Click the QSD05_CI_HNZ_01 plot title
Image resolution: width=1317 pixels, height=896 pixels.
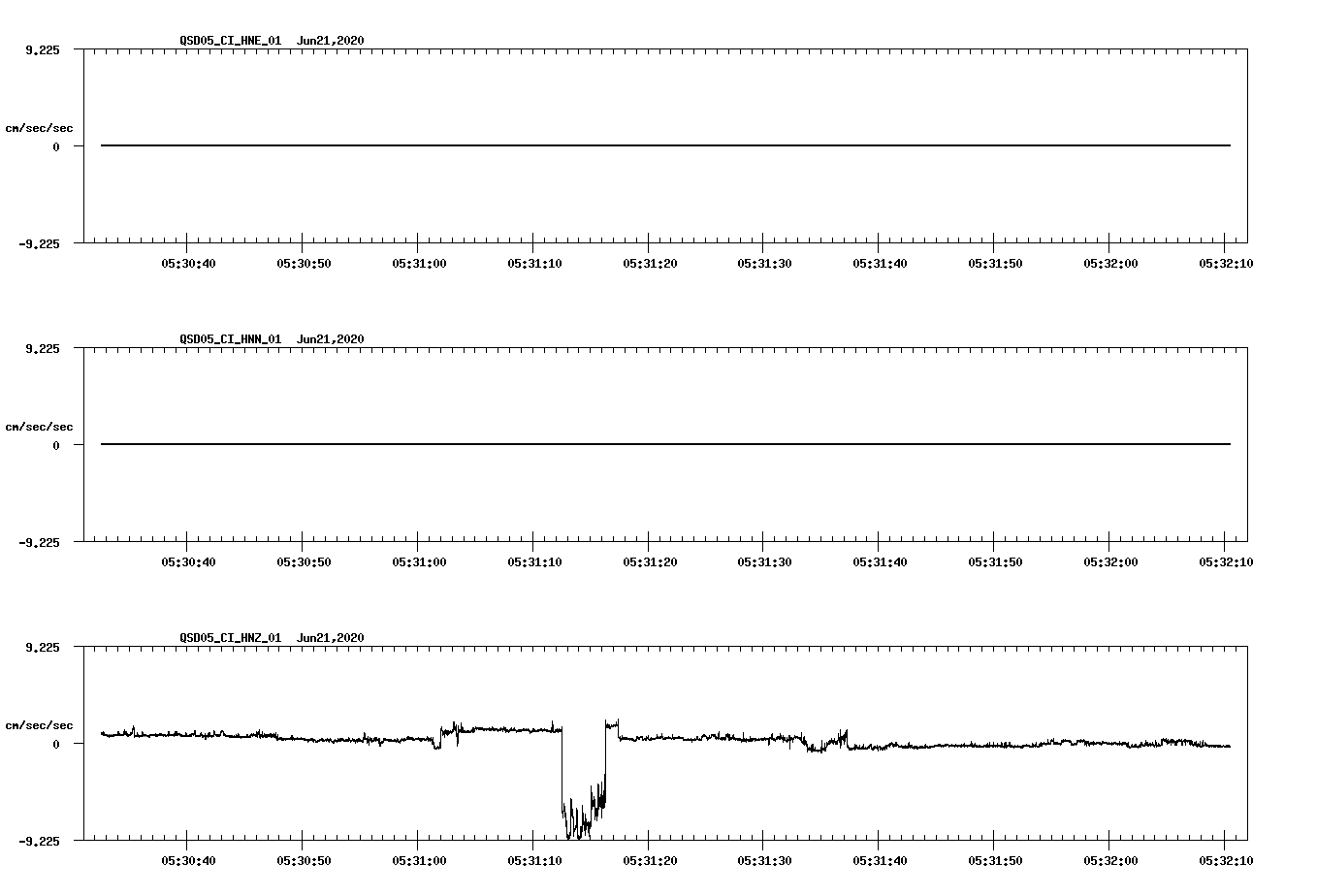click(272, 638)
